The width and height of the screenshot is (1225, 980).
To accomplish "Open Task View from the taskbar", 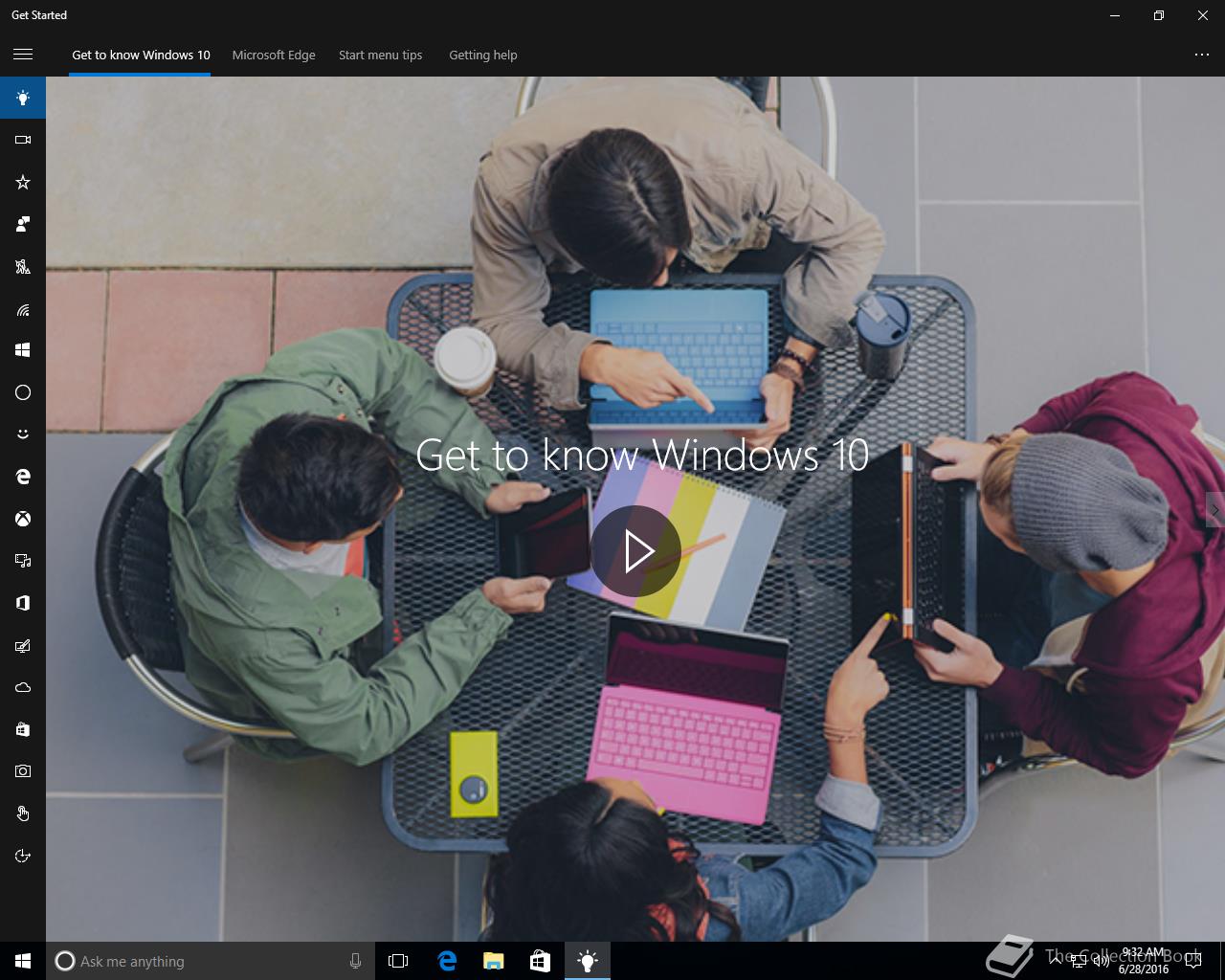I will [x=398, y=961].
